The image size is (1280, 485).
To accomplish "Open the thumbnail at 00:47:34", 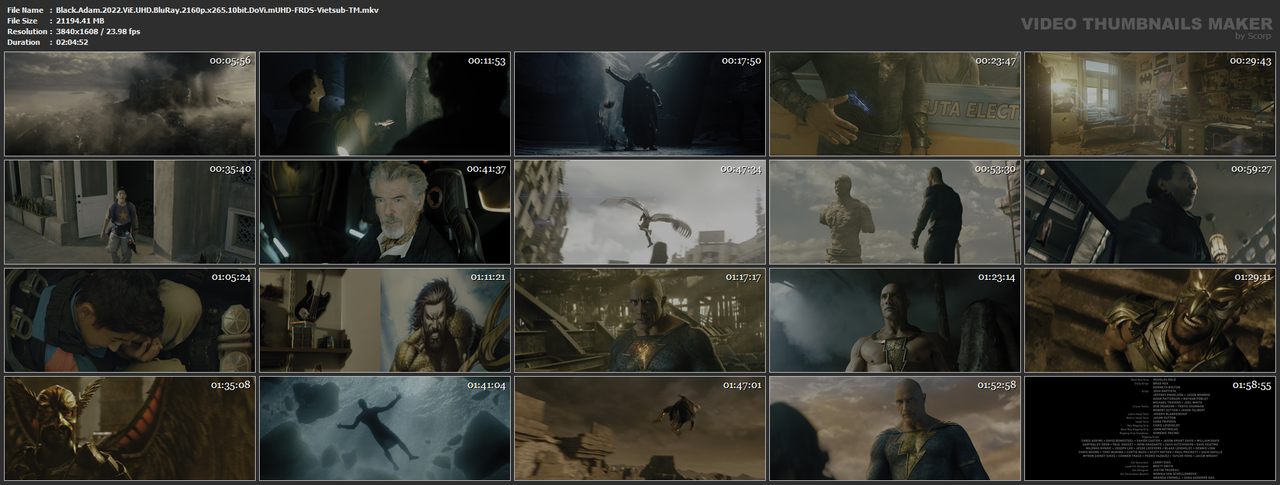I will [639, 211].
